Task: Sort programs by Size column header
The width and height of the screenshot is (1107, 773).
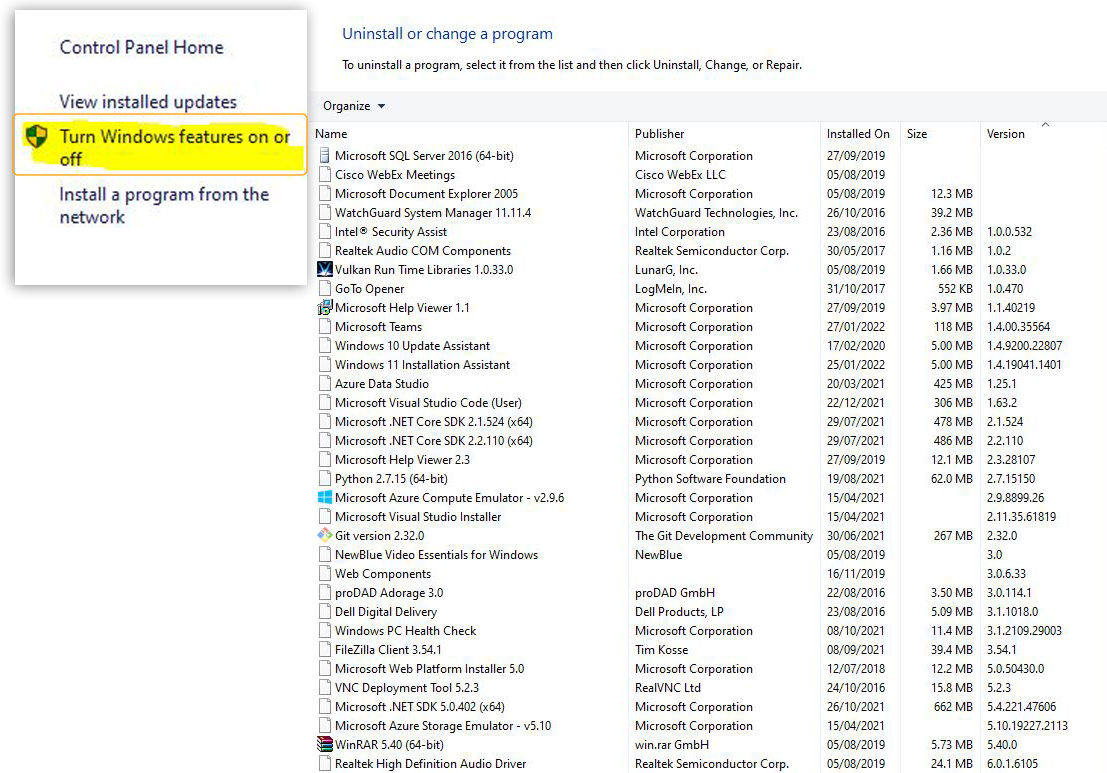Action: pos(916,133)
